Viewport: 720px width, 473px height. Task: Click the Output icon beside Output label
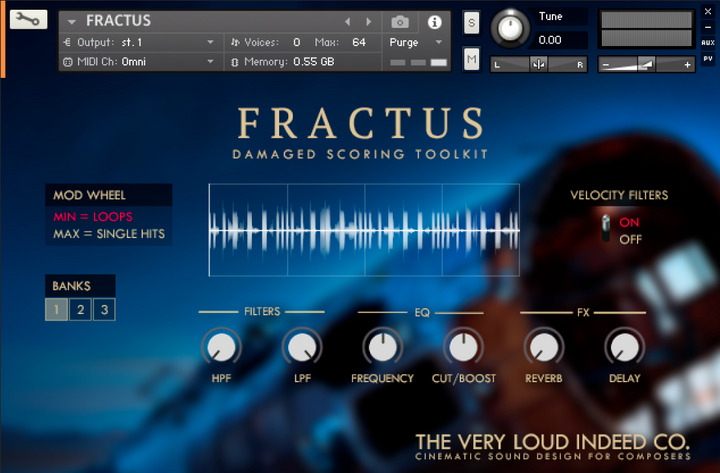pos(67,42)
